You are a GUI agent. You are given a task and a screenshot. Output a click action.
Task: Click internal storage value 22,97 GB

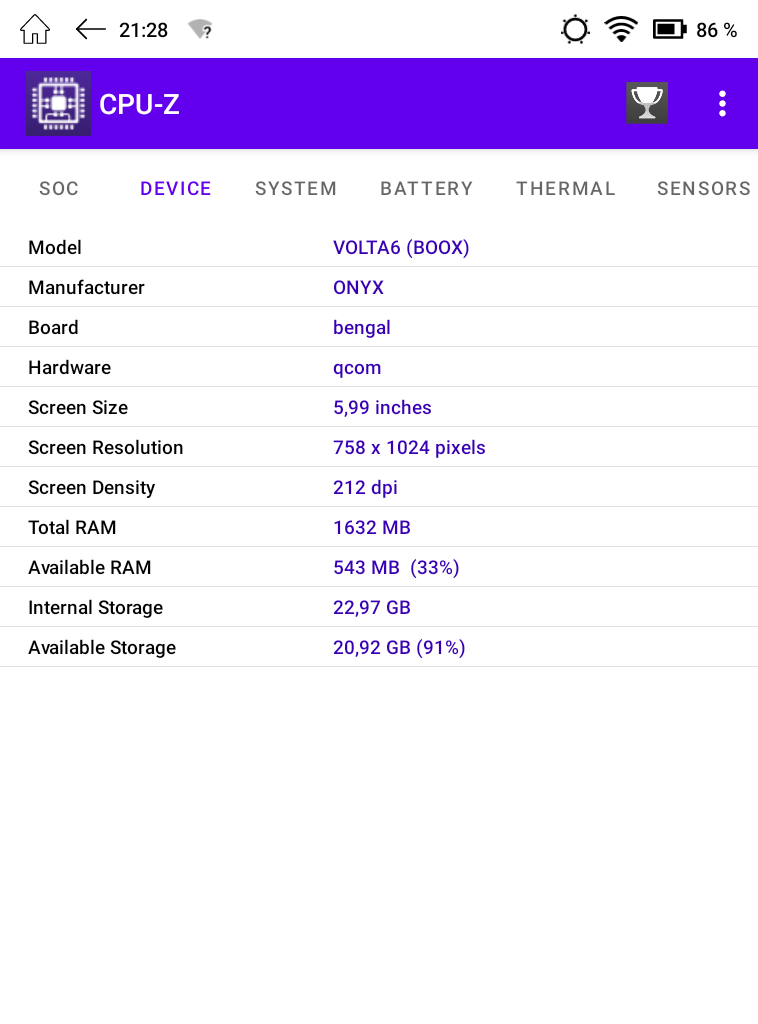click(x=371, y=608)
